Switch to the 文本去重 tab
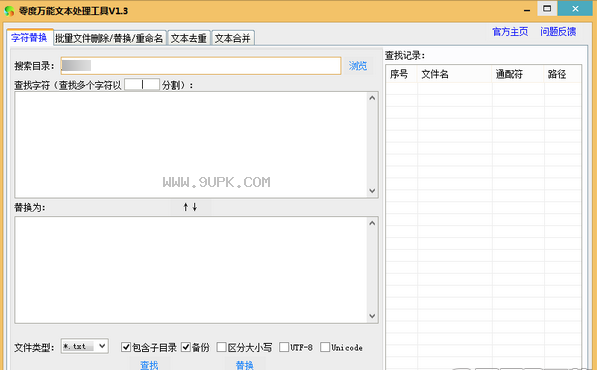The height and width of the screenshot is (370, 597). point(188,38)
